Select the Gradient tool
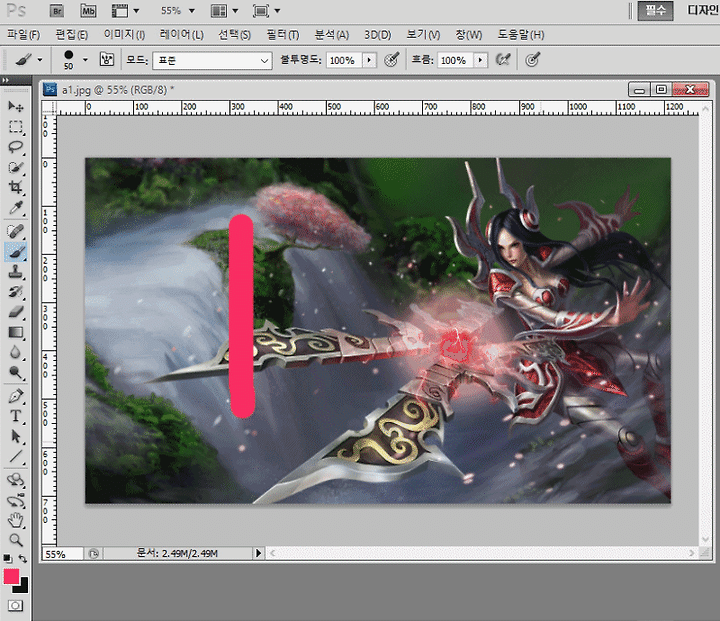The image size is (720, 621). click(16, 332)
